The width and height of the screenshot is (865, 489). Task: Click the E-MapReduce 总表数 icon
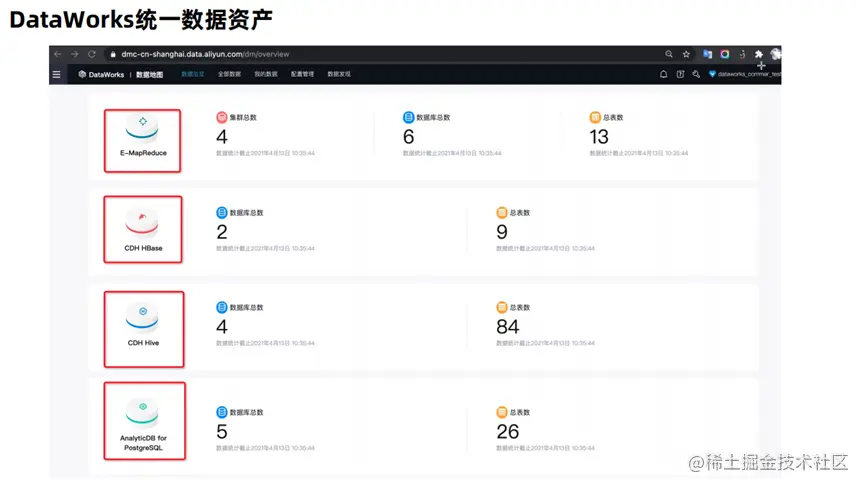[595, 117]
